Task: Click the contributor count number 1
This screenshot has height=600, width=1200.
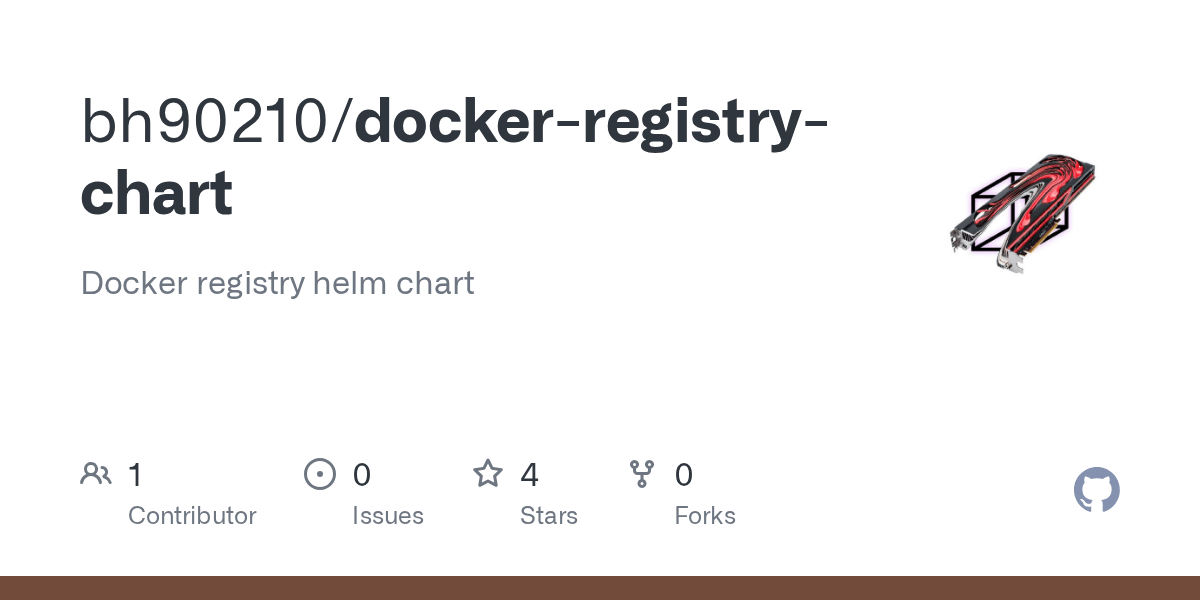Action: (136, 475)
